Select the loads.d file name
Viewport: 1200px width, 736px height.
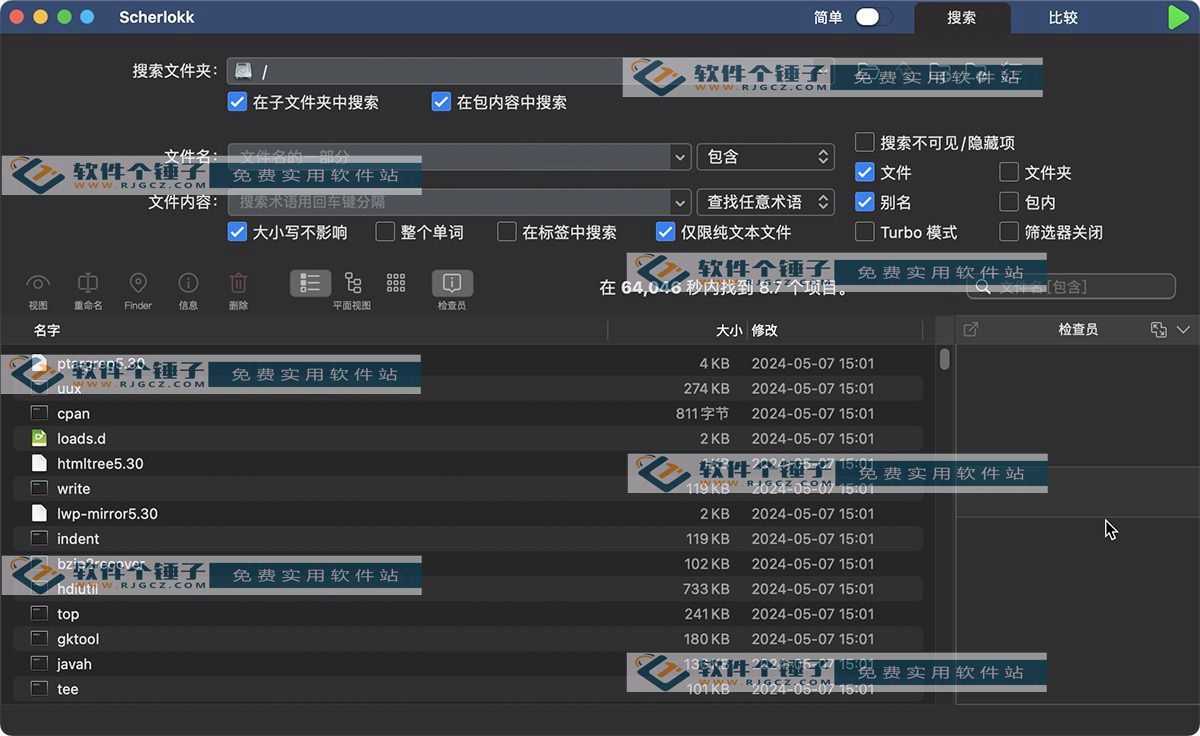point(82,438)
